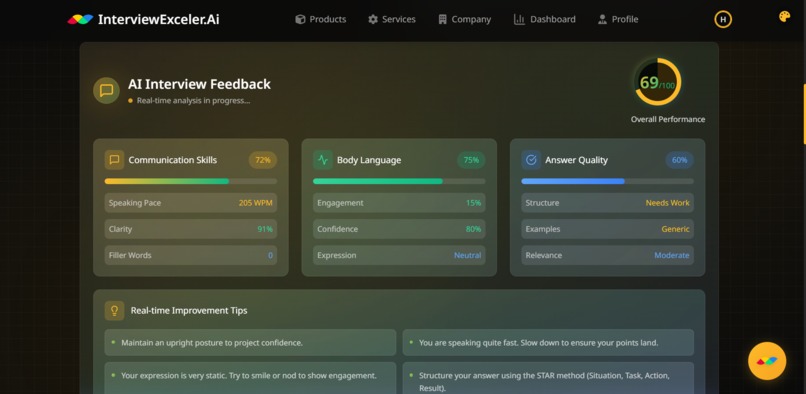Click the Body Language progress bar
The height and width of the screenshot is (394, 806).
[399, 181]
